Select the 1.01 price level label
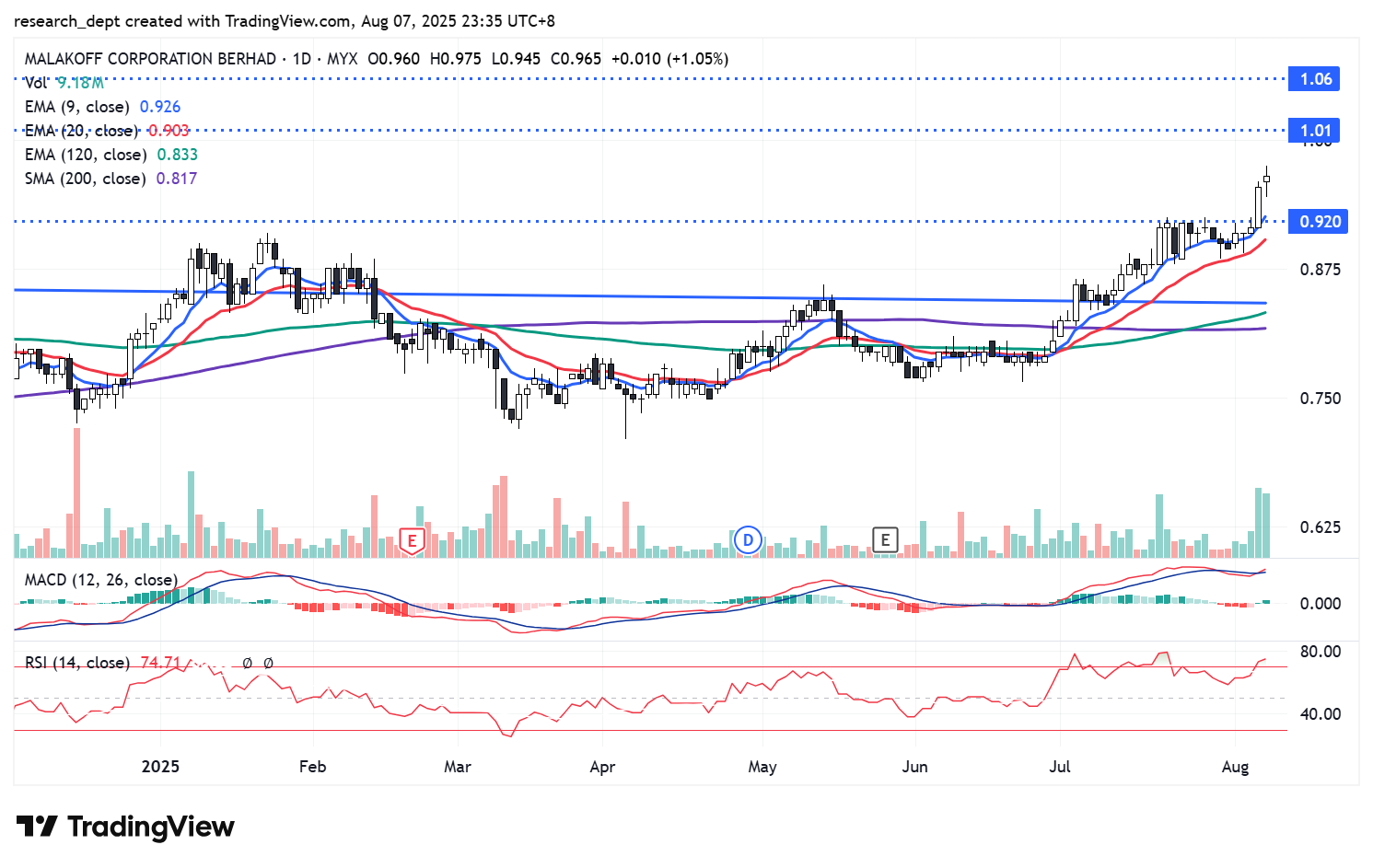The height and width of the screenshot is (868, 1373). 1316,131
